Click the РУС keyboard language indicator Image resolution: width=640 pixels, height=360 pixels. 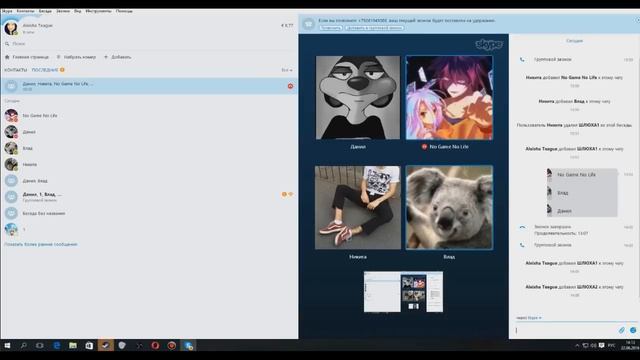pos(611,345)
